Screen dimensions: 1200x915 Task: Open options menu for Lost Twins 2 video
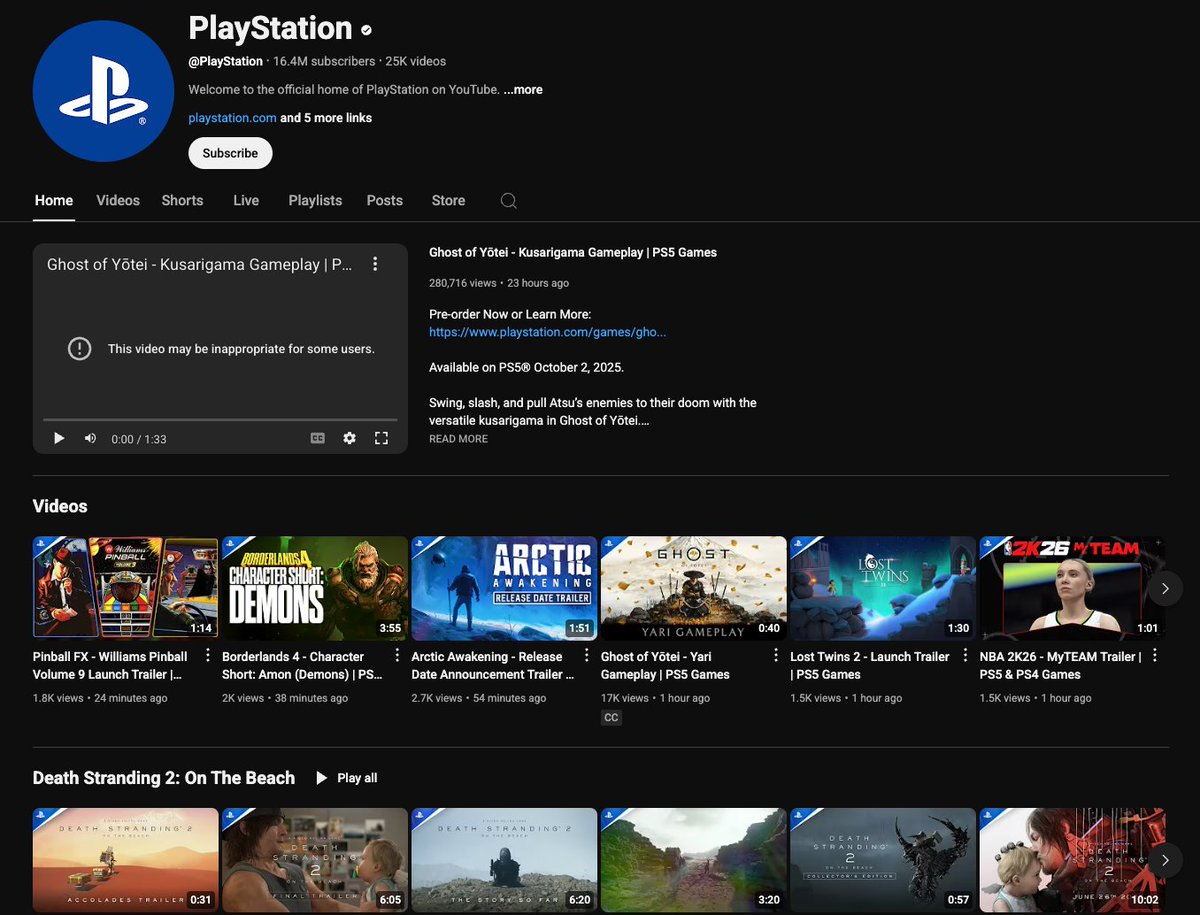pyautogui.click(x=966, y=656)
